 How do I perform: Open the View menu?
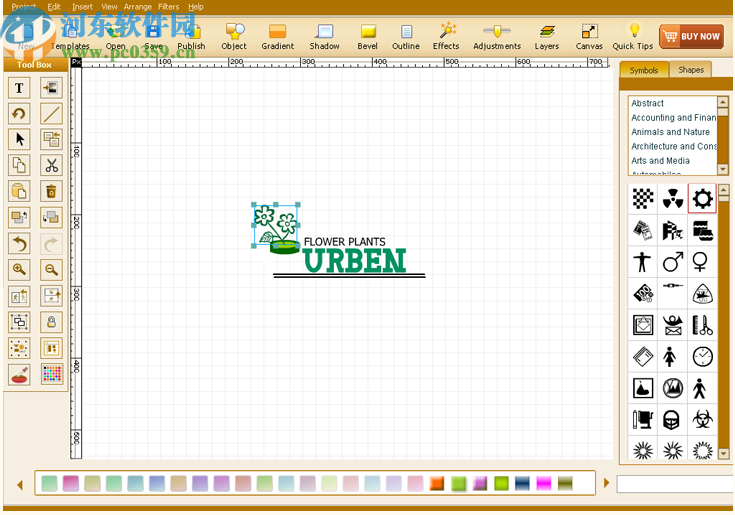[109, 7]
